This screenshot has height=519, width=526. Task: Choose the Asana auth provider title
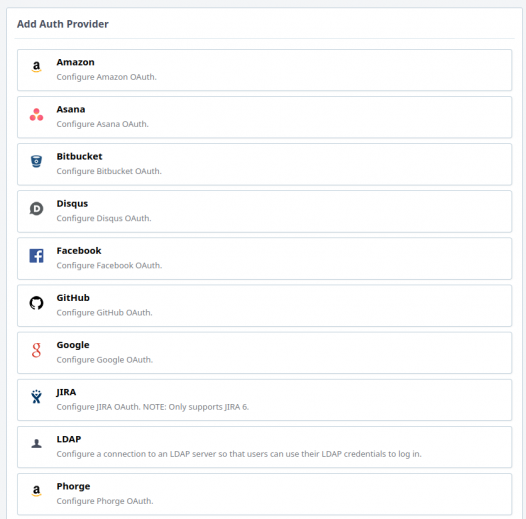[x=71, y=109]
